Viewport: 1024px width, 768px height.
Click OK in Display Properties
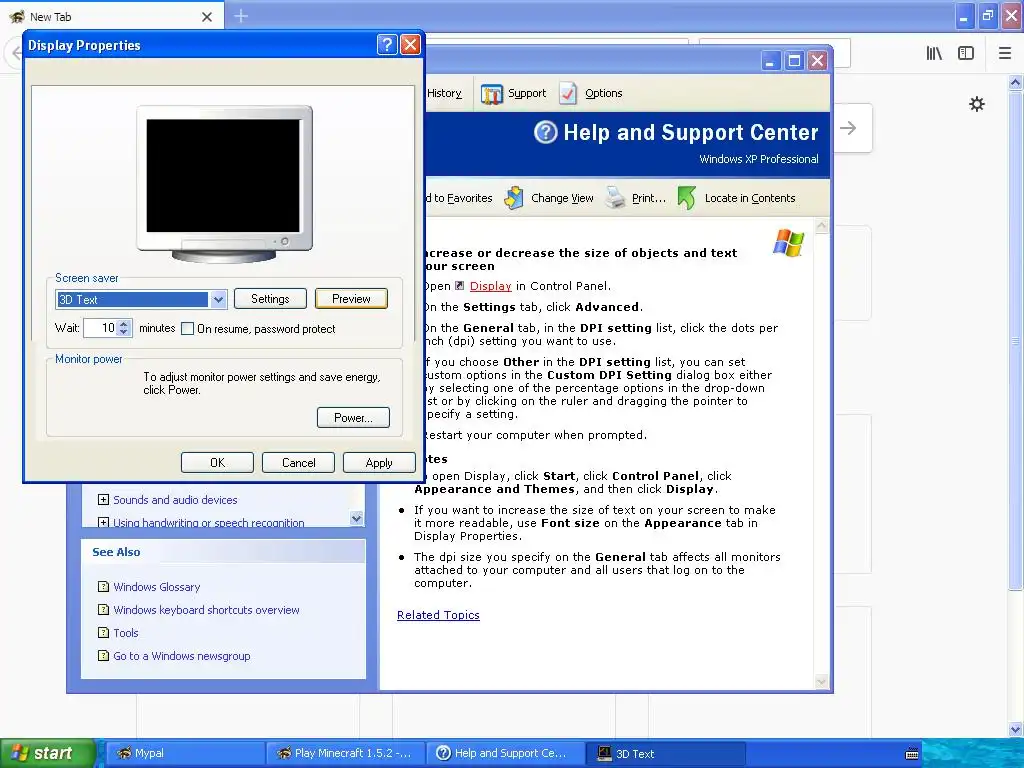click(217, 462)
